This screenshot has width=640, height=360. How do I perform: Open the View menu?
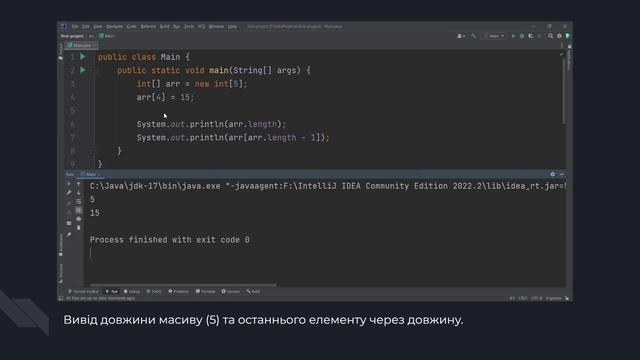(x=98, y=26)
